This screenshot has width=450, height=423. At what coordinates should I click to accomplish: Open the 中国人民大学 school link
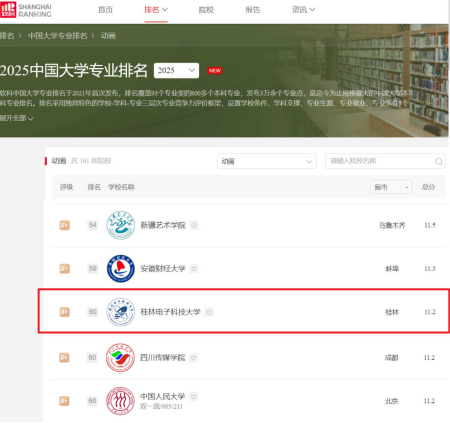(162, 396)
